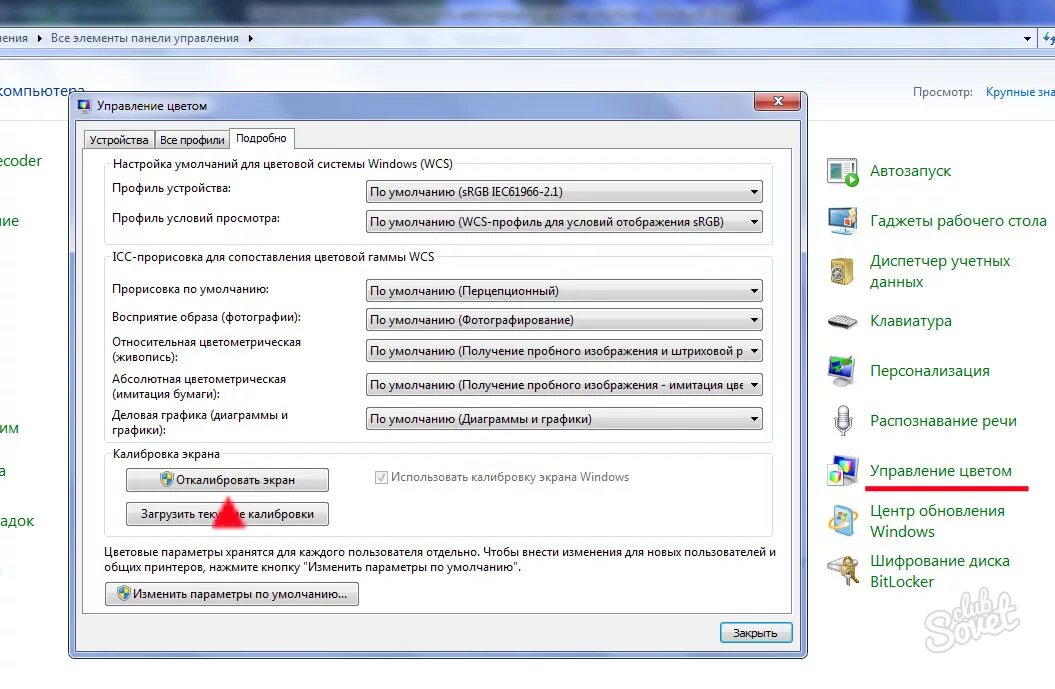
Task: Open the Распознавание речи microphone icon
Action: pyautogui.click(x=843, y=421)
